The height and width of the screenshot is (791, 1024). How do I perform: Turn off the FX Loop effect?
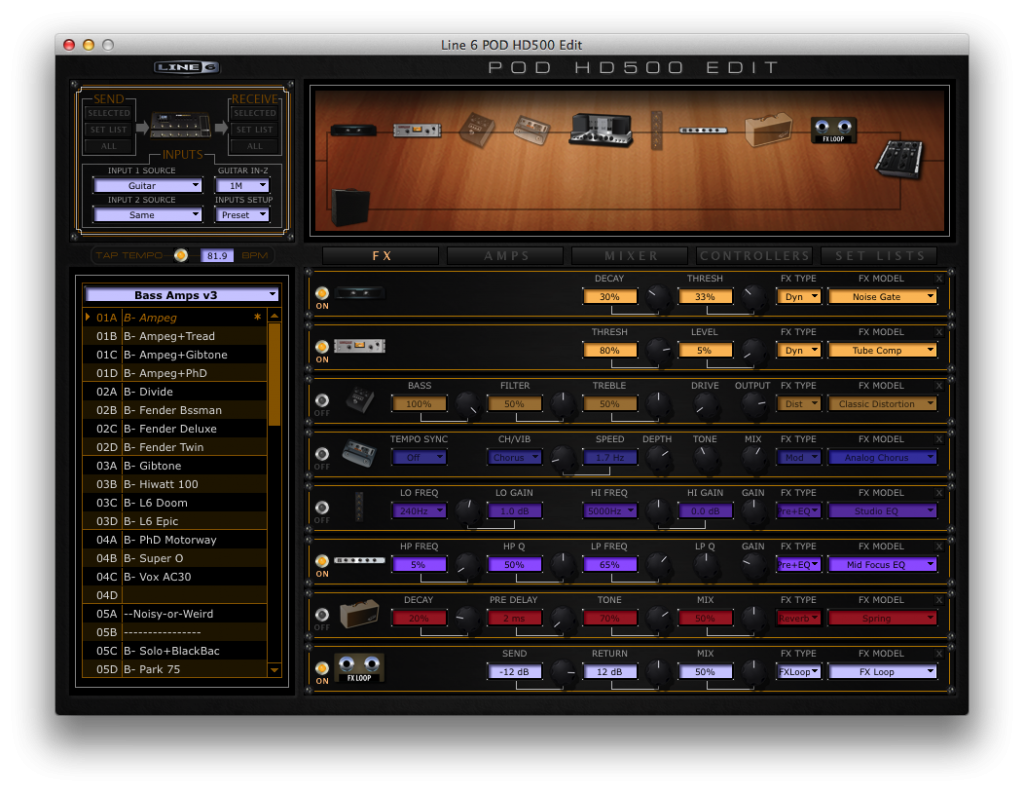point(322,668)
